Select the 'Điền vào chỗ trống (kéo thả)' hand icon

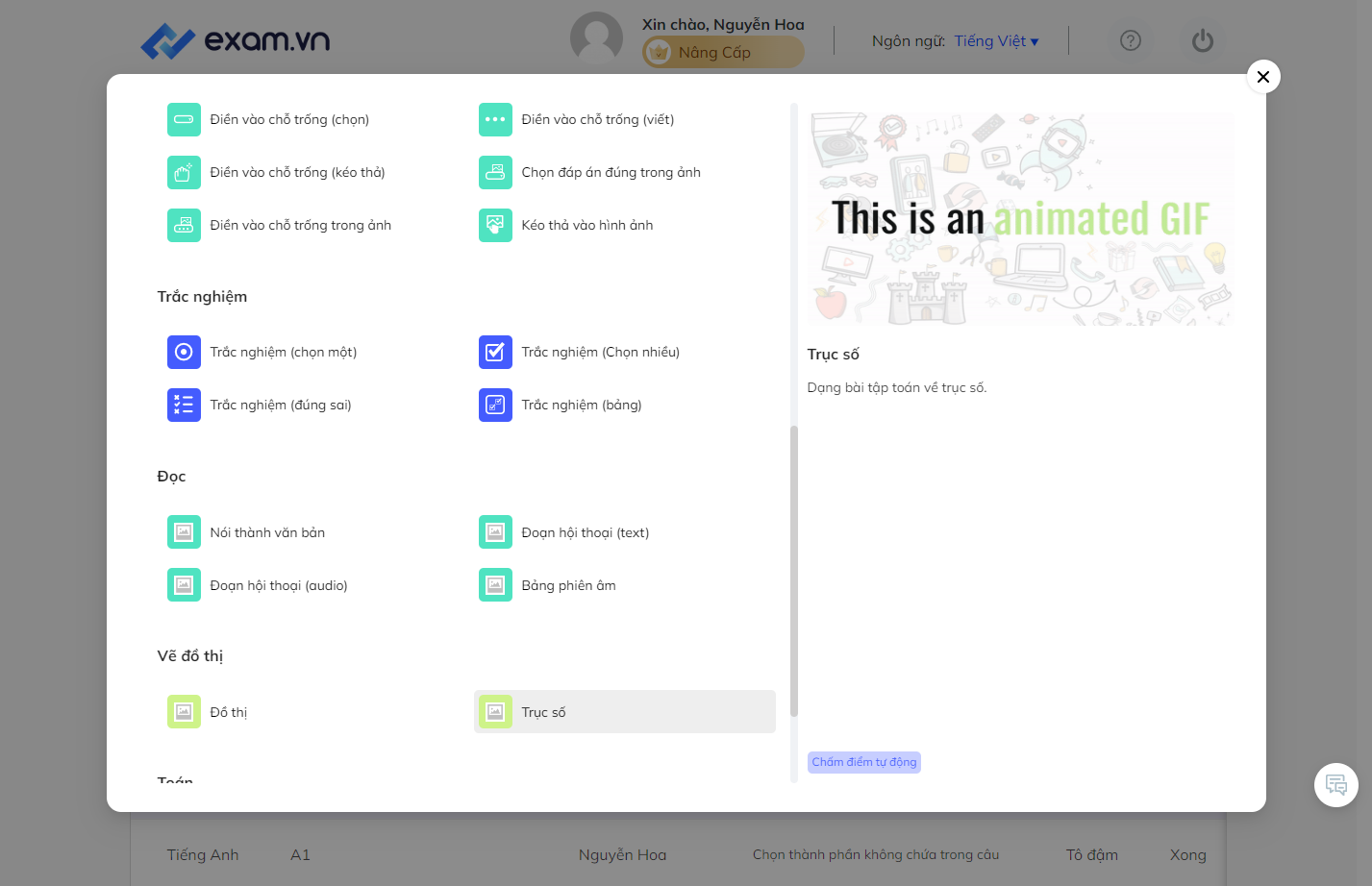point(184,172)
